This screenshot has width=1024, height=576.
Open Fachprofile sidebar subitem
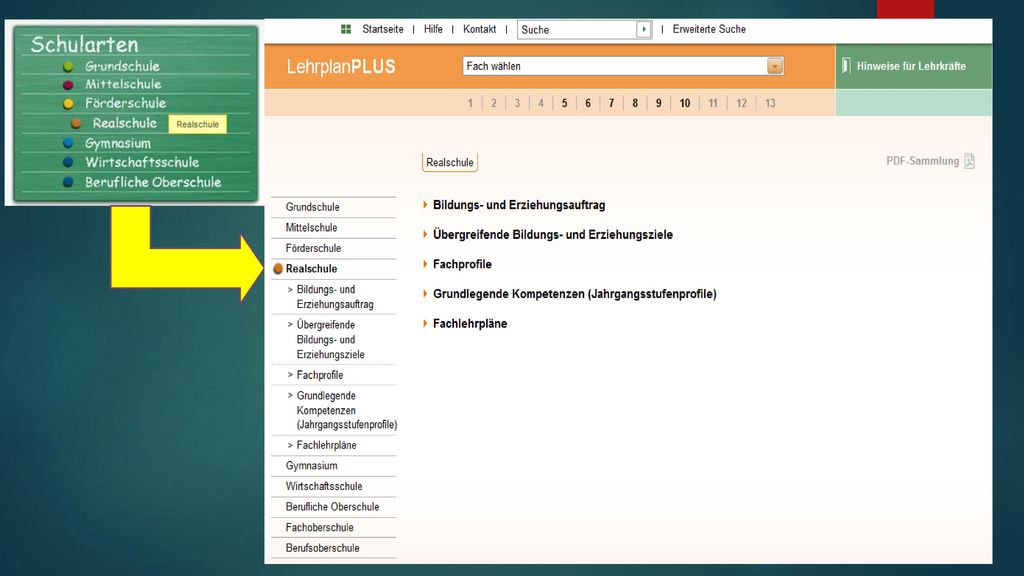click(x=320, y=375)
